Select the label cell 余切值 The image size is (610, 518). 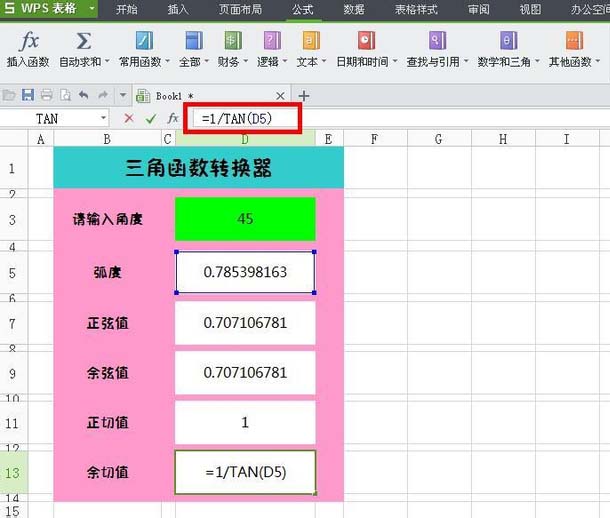pyautogui.click(x=107, y=472)
